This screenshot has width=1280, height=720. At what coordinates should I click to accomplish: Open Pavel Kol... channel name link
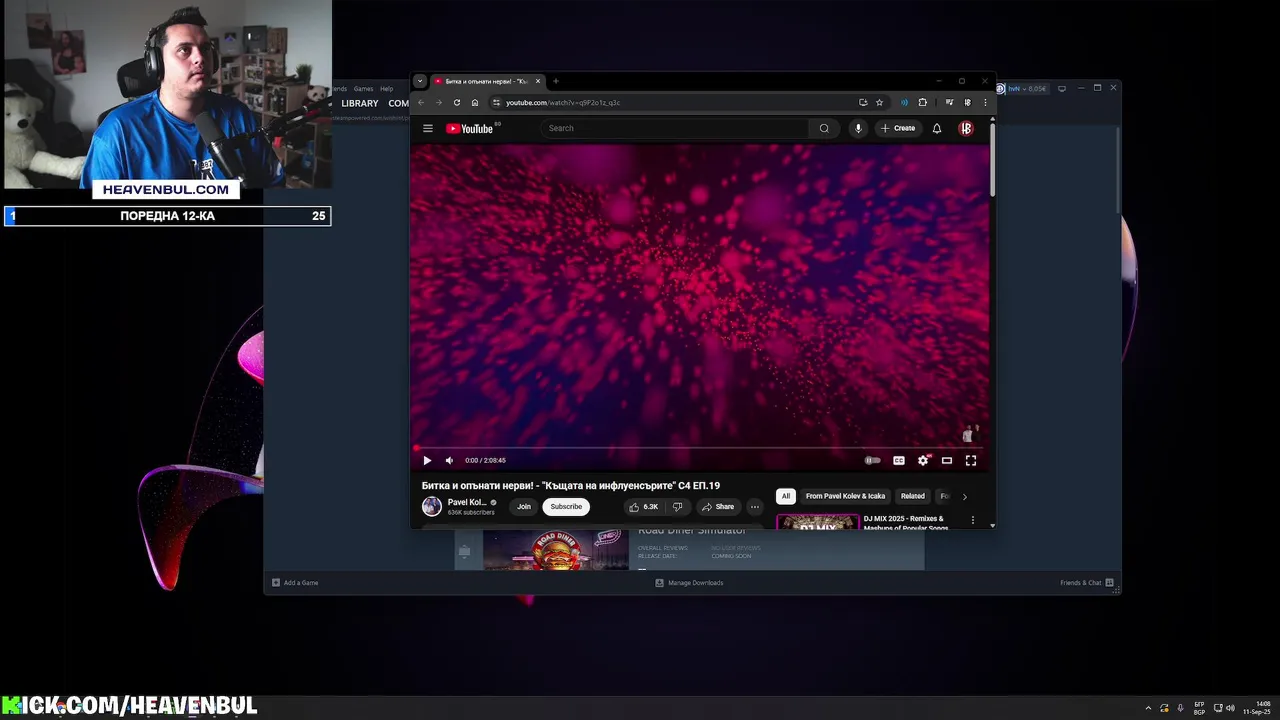(467, 502)
